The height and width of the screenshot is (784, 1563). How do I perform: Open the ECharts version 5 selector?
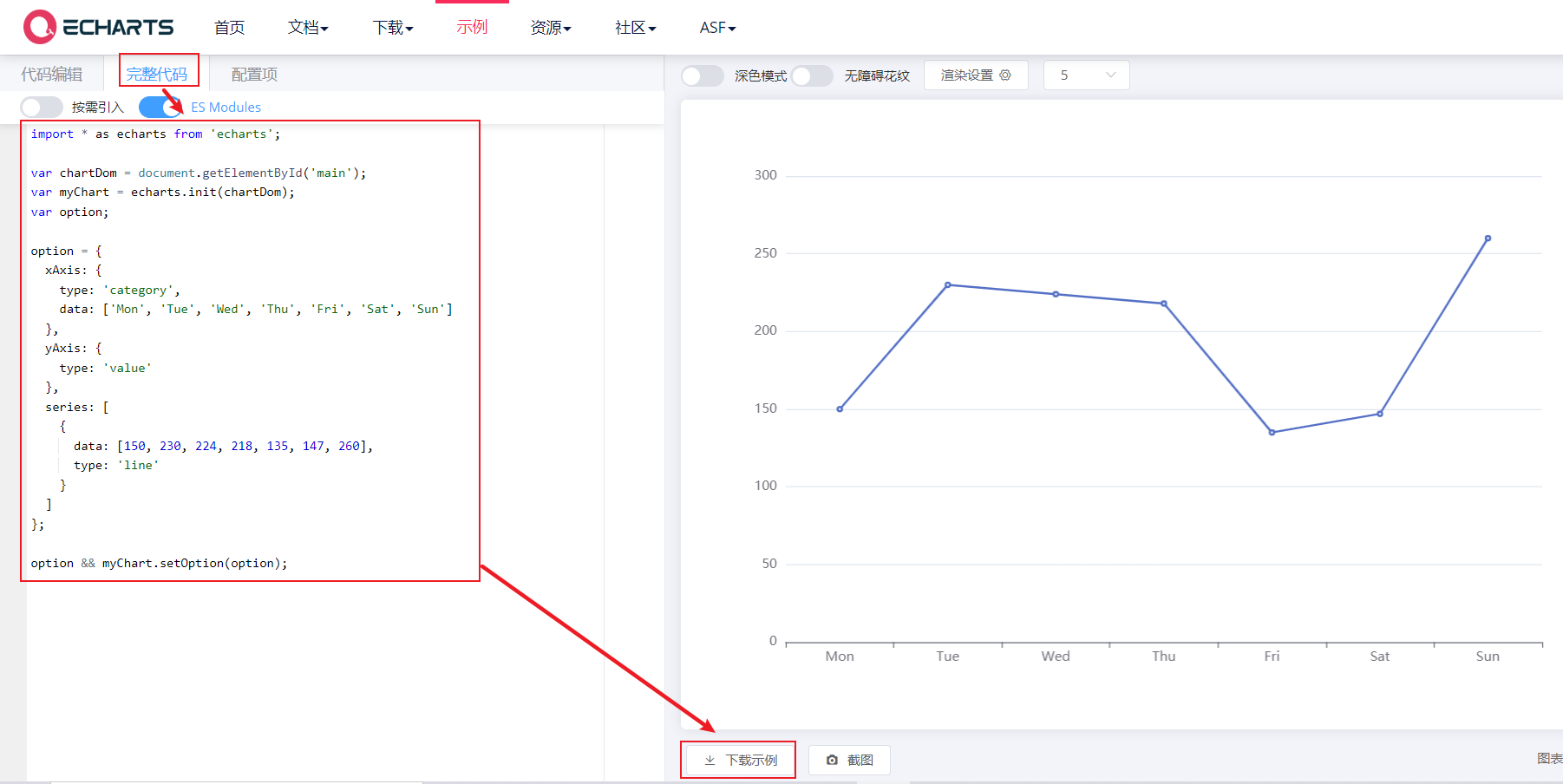coord(1086,75)
